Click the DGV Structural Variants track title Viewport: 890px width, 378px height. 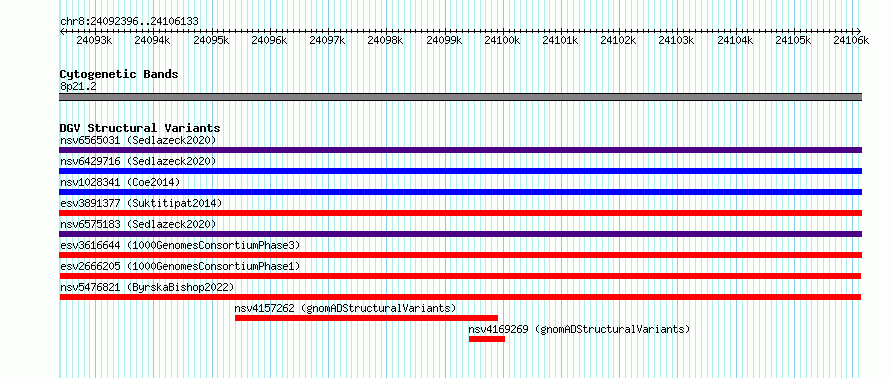point(140,128)
